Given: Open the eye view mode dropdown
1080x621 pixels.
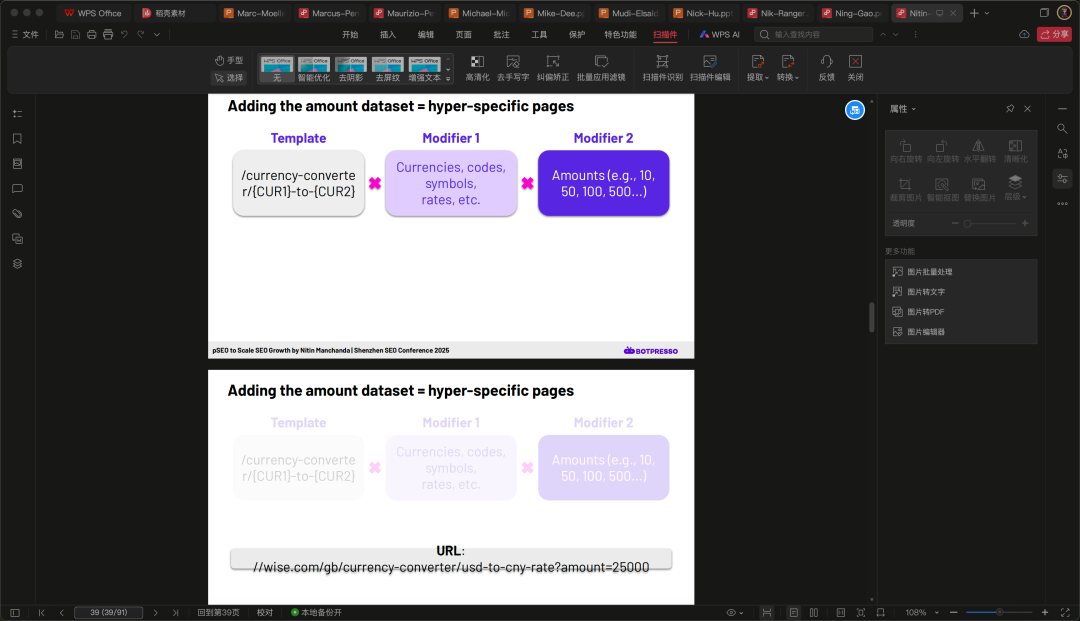Looking at the screenshot, I should tap(735, 612).
